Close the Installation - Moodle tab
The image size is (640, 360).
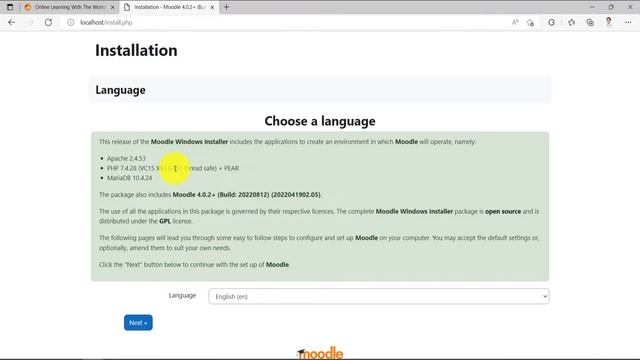click(212, 7)
